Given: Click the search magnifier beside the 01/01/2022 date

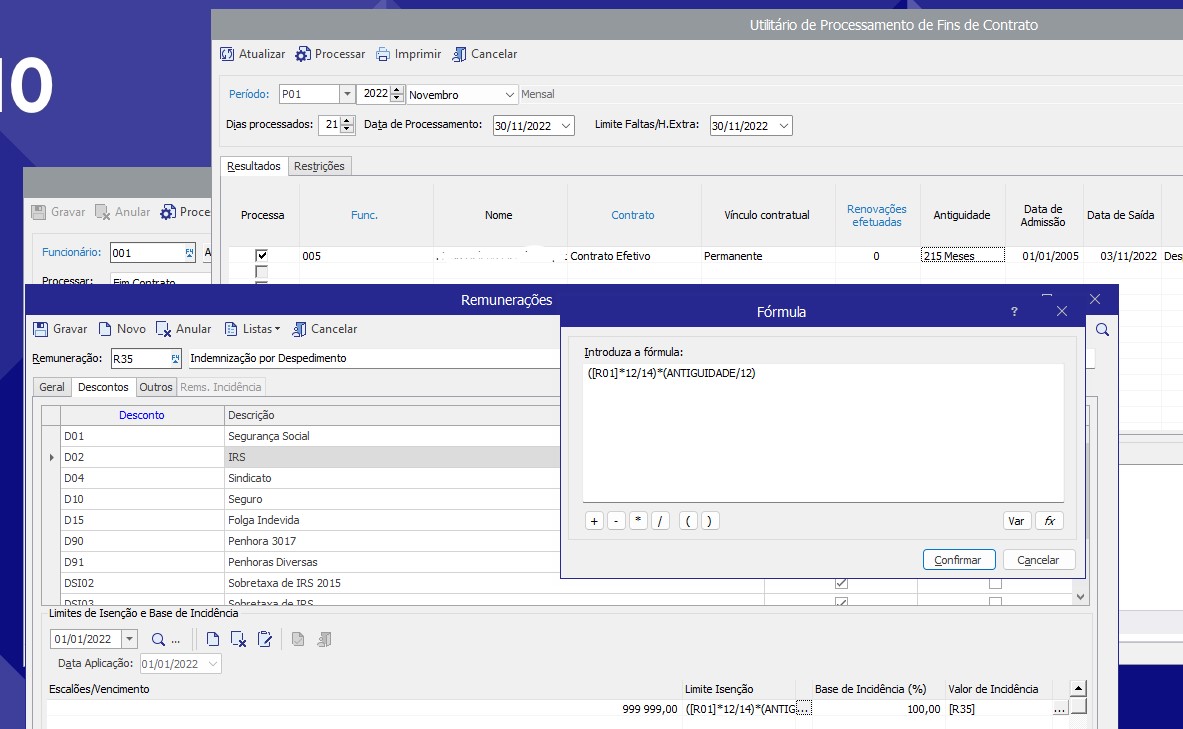Looking at the screenshot, I should pyautogui.click(x=158, y=639).
